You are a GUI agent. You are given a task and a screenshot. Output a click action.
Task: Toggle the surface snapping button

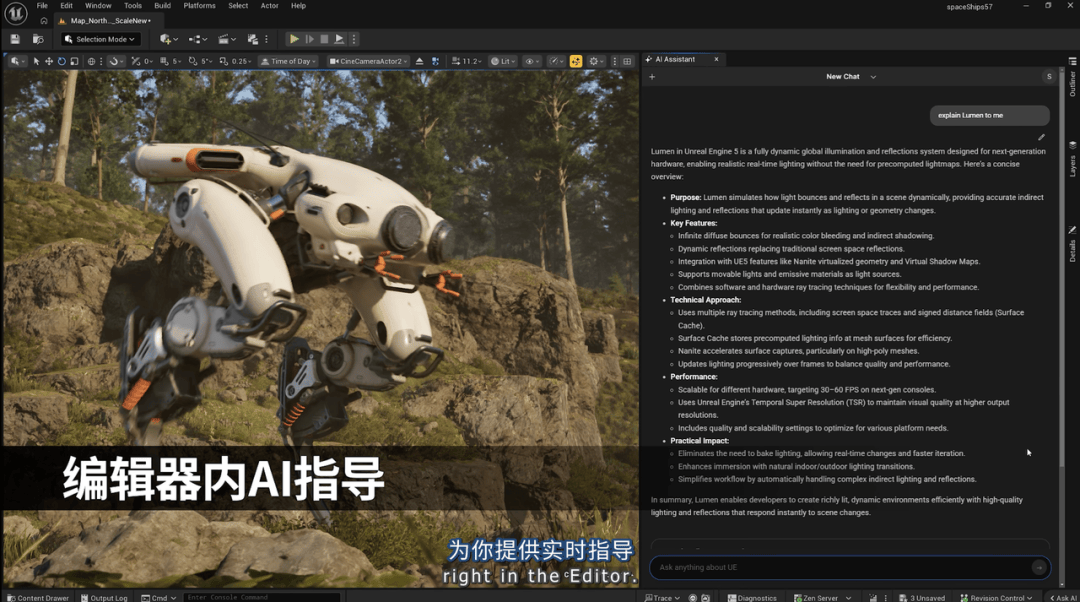[x=114, y=61]
